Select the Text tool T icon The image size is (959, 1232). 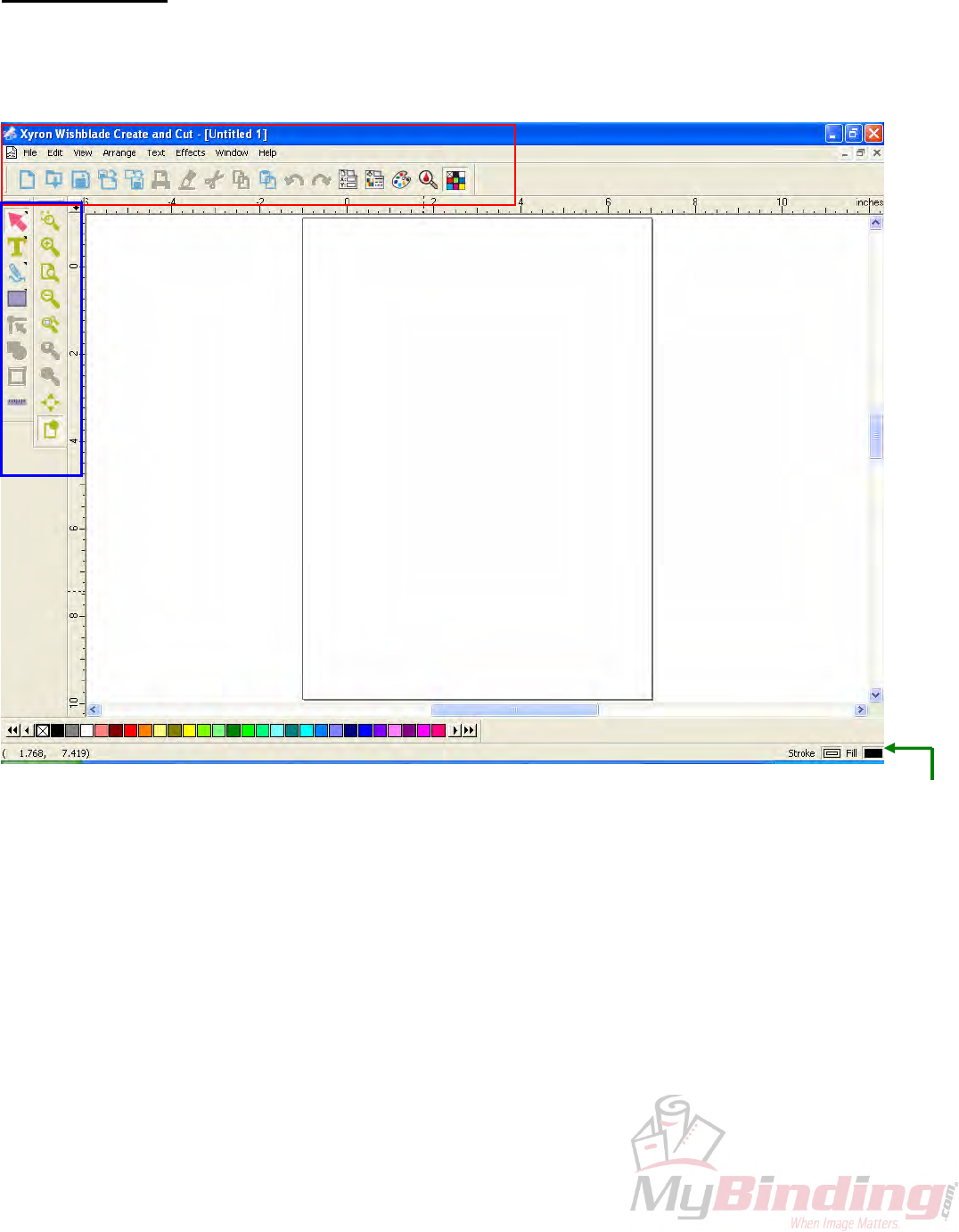(17, 247)
